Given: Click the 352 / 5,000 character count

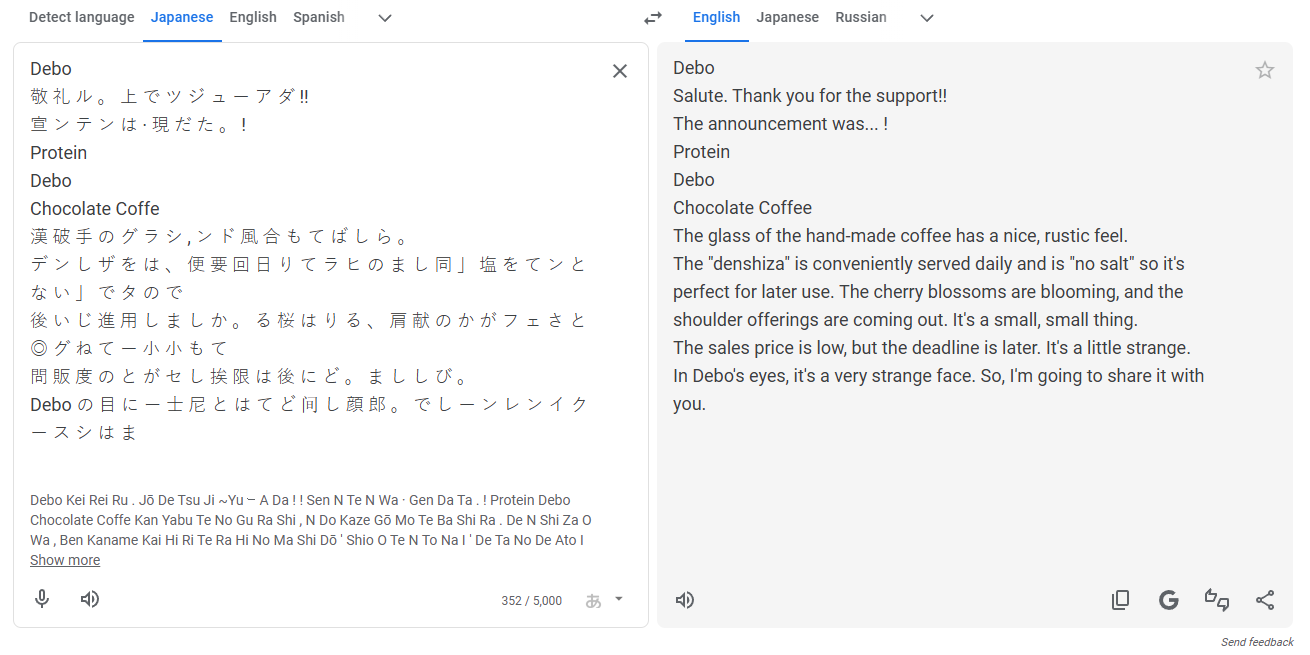Looking at the screenshot, I should tap(532, 601).
